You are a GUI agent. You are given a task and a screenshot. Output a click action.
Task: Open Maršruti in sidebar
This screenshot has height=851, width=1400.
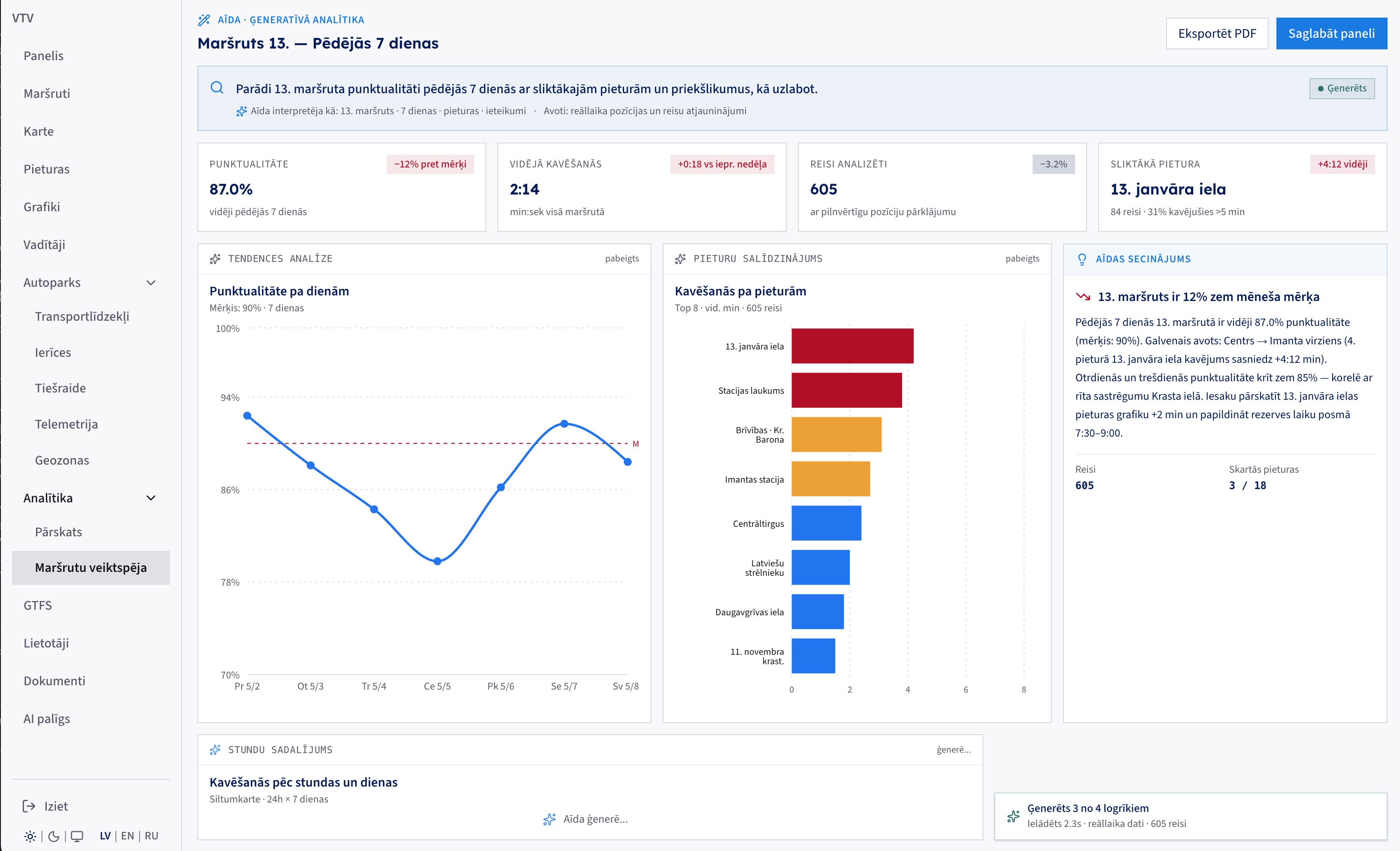click(91, 93)
